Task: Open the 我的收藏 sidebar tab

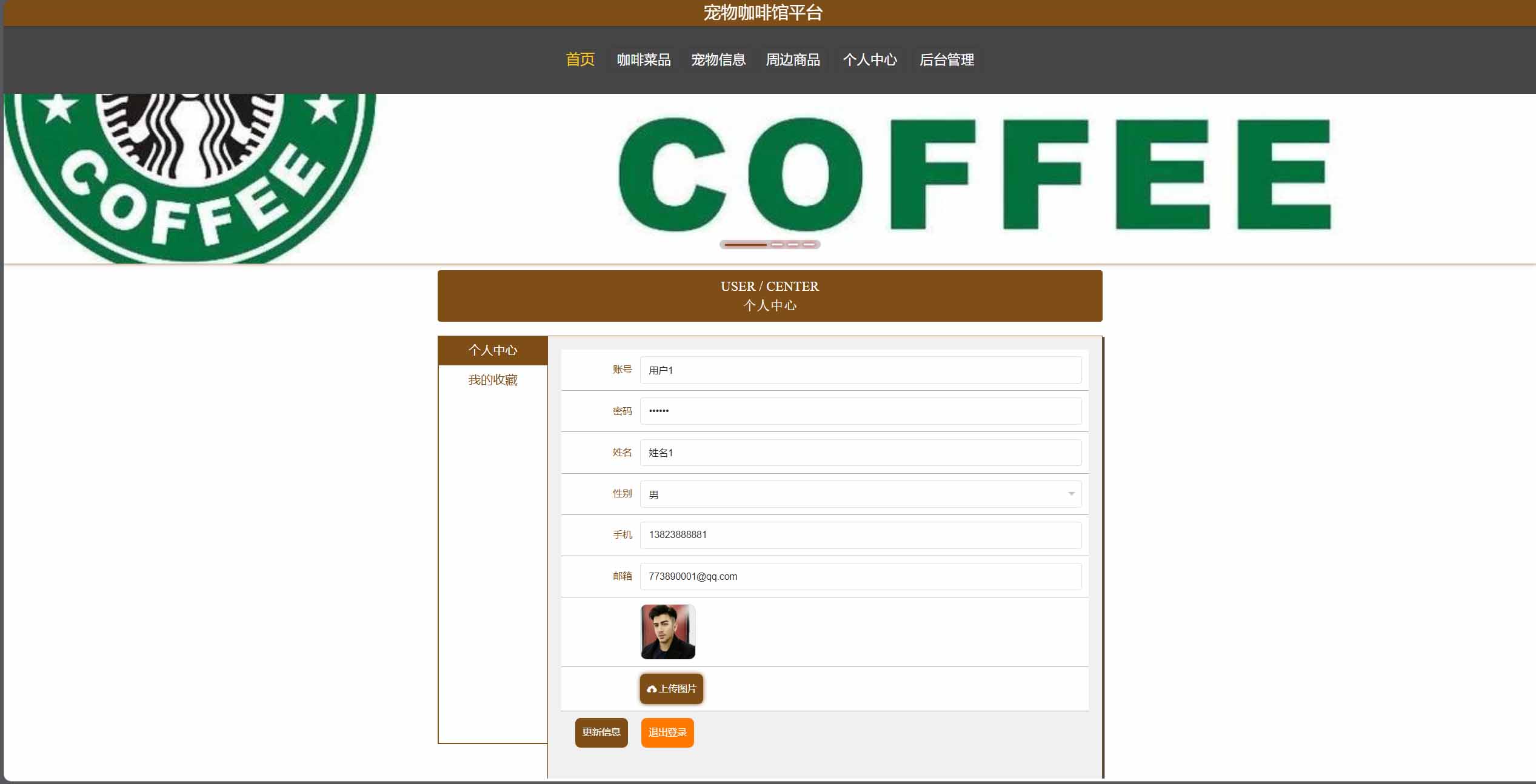Action: 493,380
